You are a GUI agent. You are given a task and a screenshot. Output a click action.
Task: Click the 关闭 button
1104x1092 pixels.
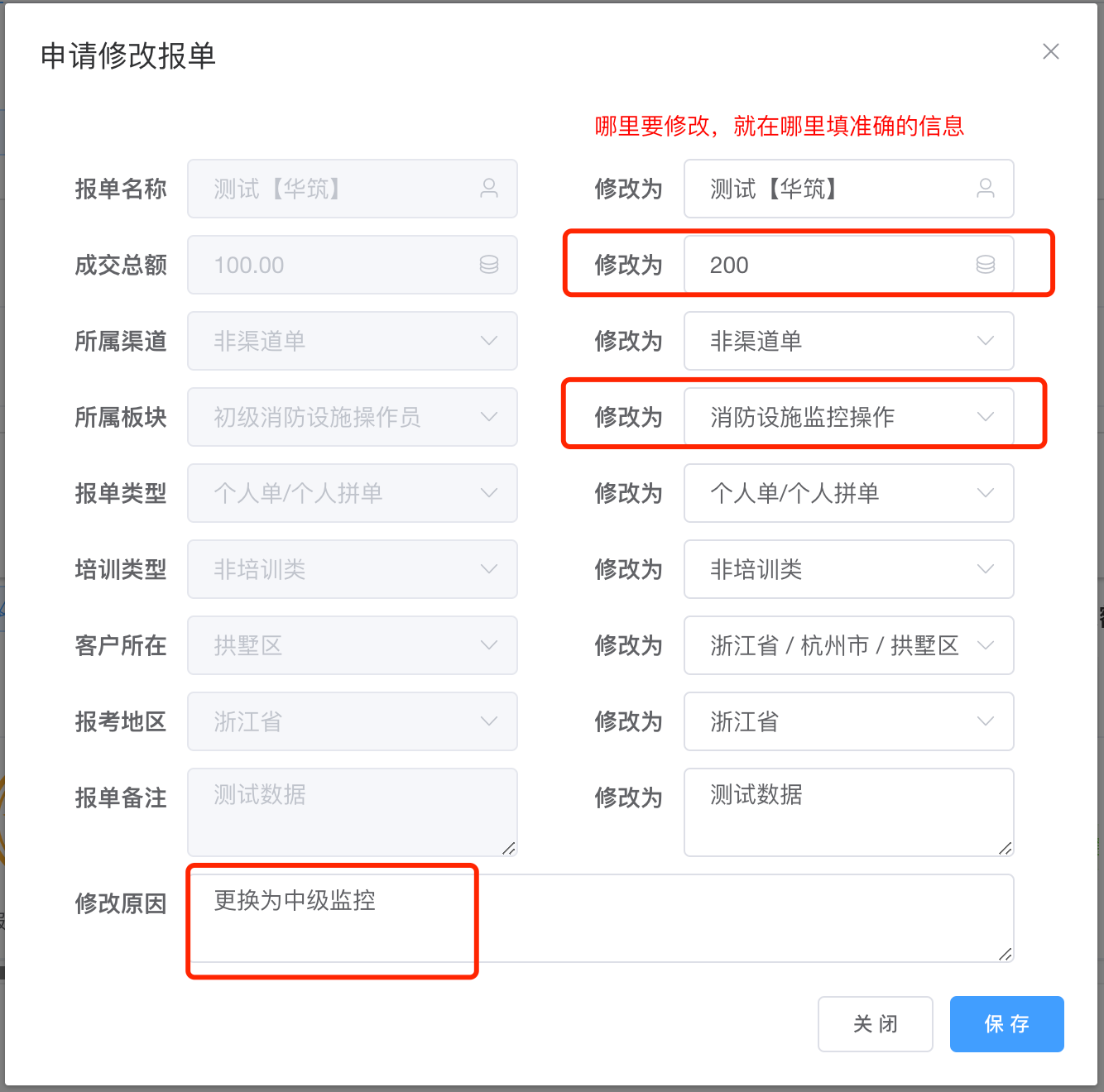point(875,1024)
